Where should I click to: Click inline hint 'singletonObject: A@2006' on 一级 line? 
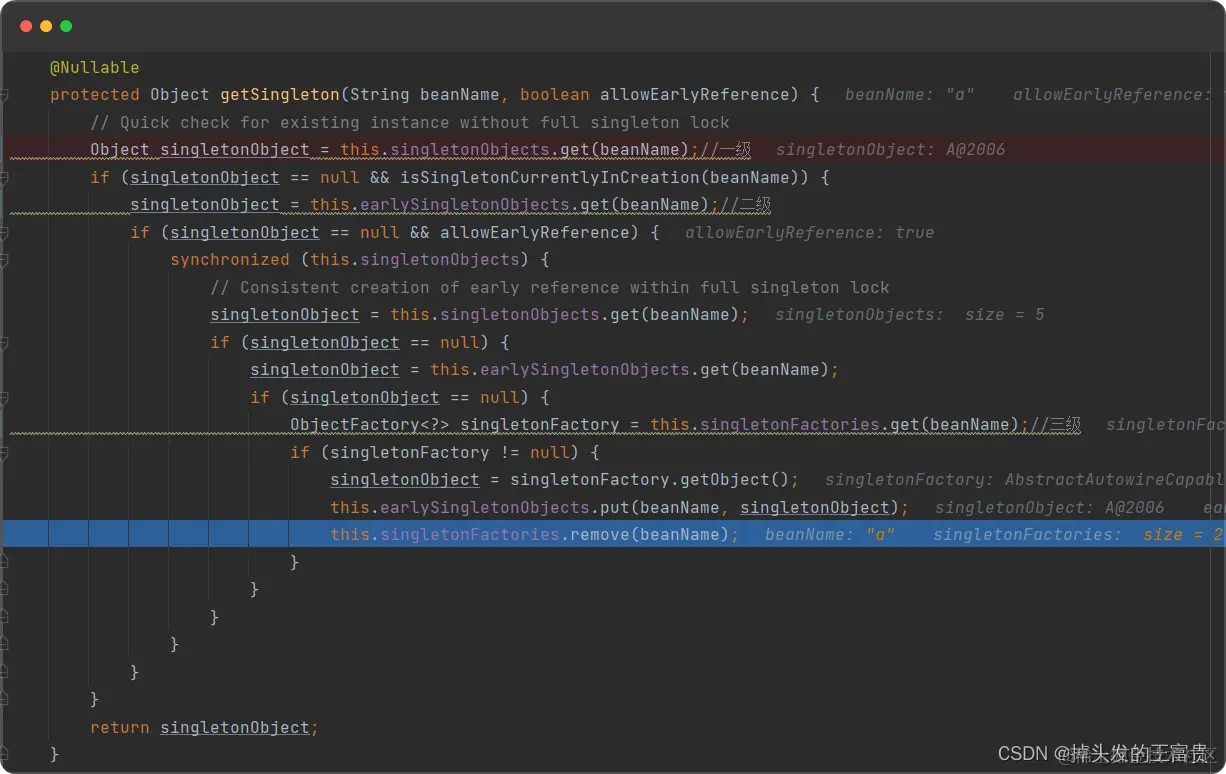(890, 150)
